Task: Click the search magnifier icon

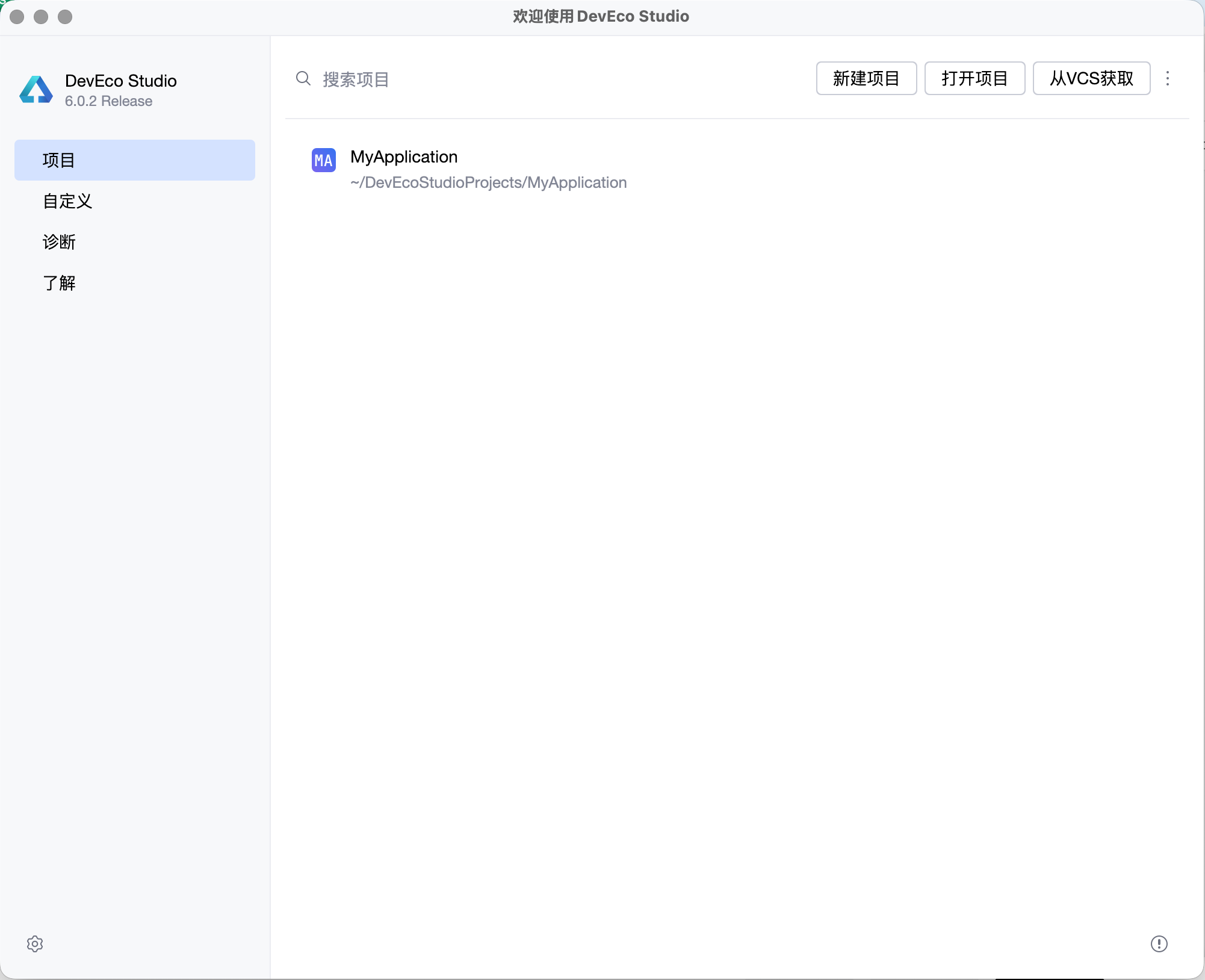Action: click(x=303, y=79)
